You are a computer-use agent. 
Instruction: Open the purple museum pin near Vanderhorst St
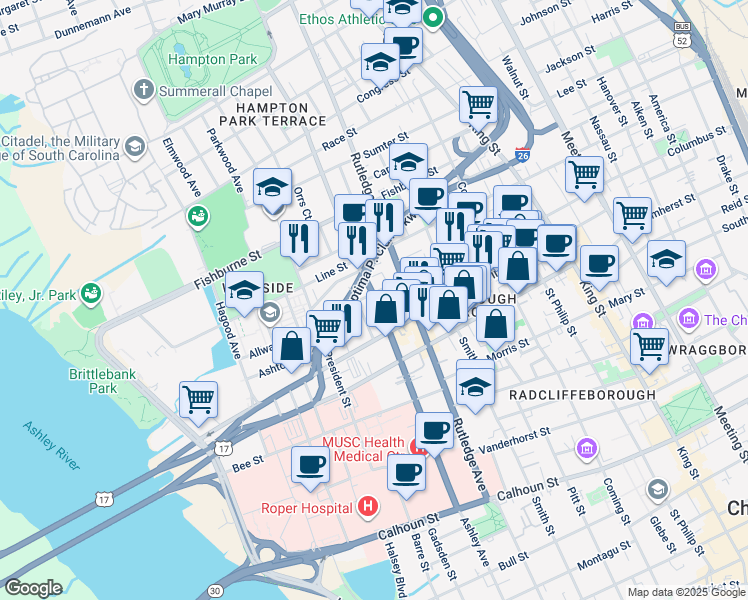coord(587,449)
